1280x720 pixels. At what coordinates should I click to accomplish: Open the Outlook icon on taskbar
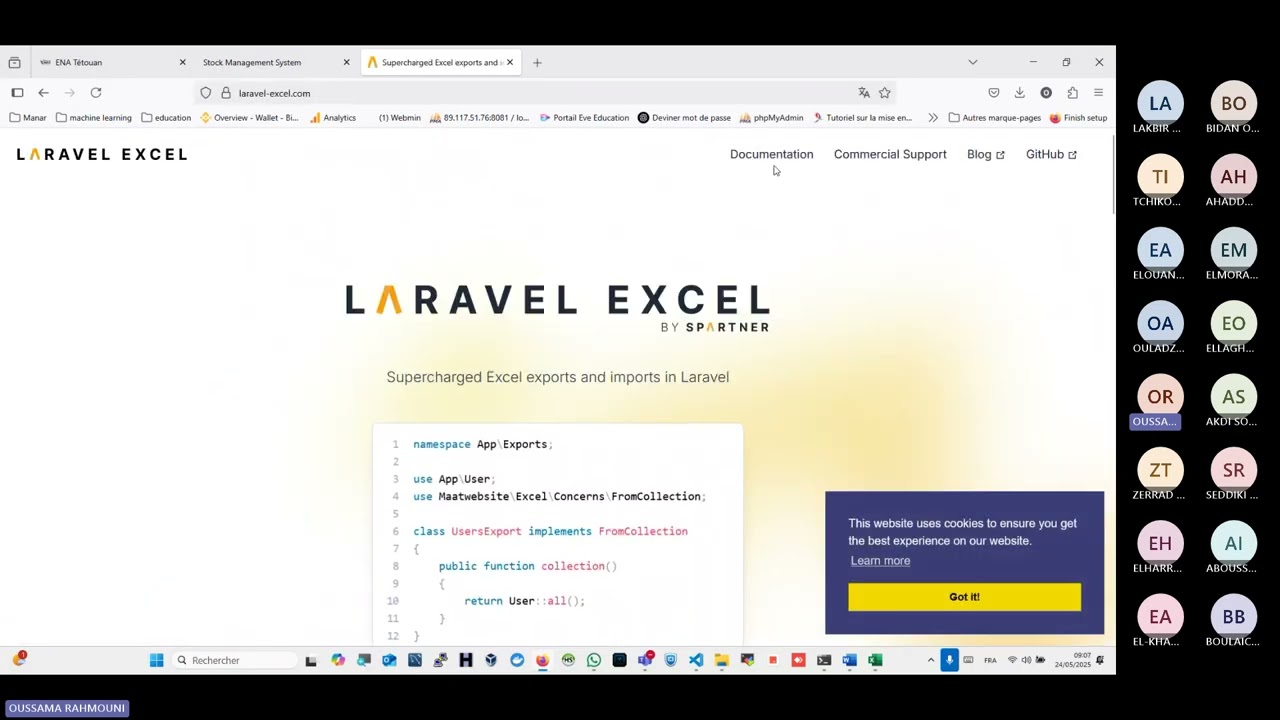click(389, 660)
